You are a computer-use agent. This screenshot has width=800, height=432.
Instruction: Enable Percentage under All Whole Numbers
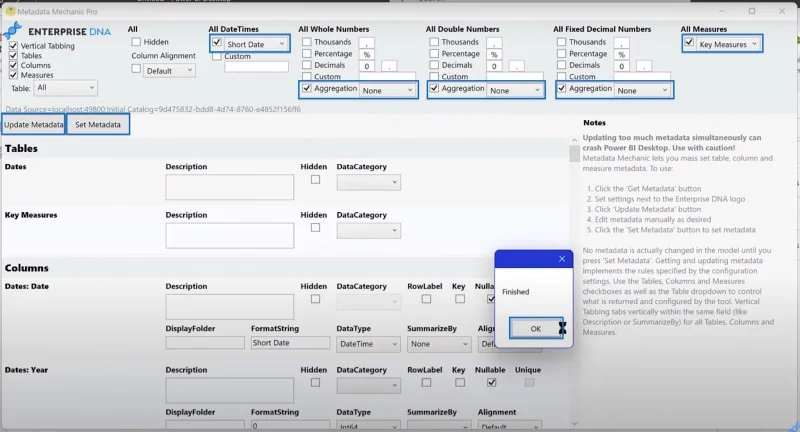pyautogui.click(x=307, y=54)
